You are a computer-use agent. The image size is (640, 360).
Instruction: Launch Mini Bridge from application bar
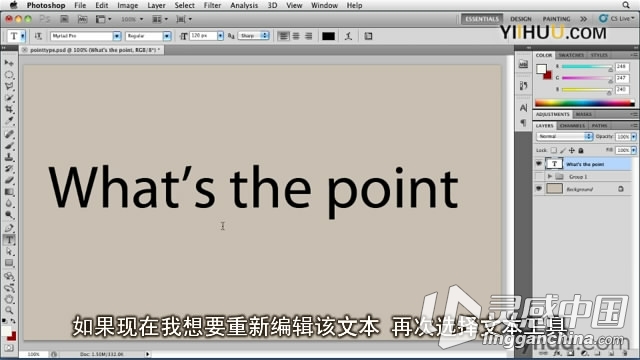click(x=82, y=19)
